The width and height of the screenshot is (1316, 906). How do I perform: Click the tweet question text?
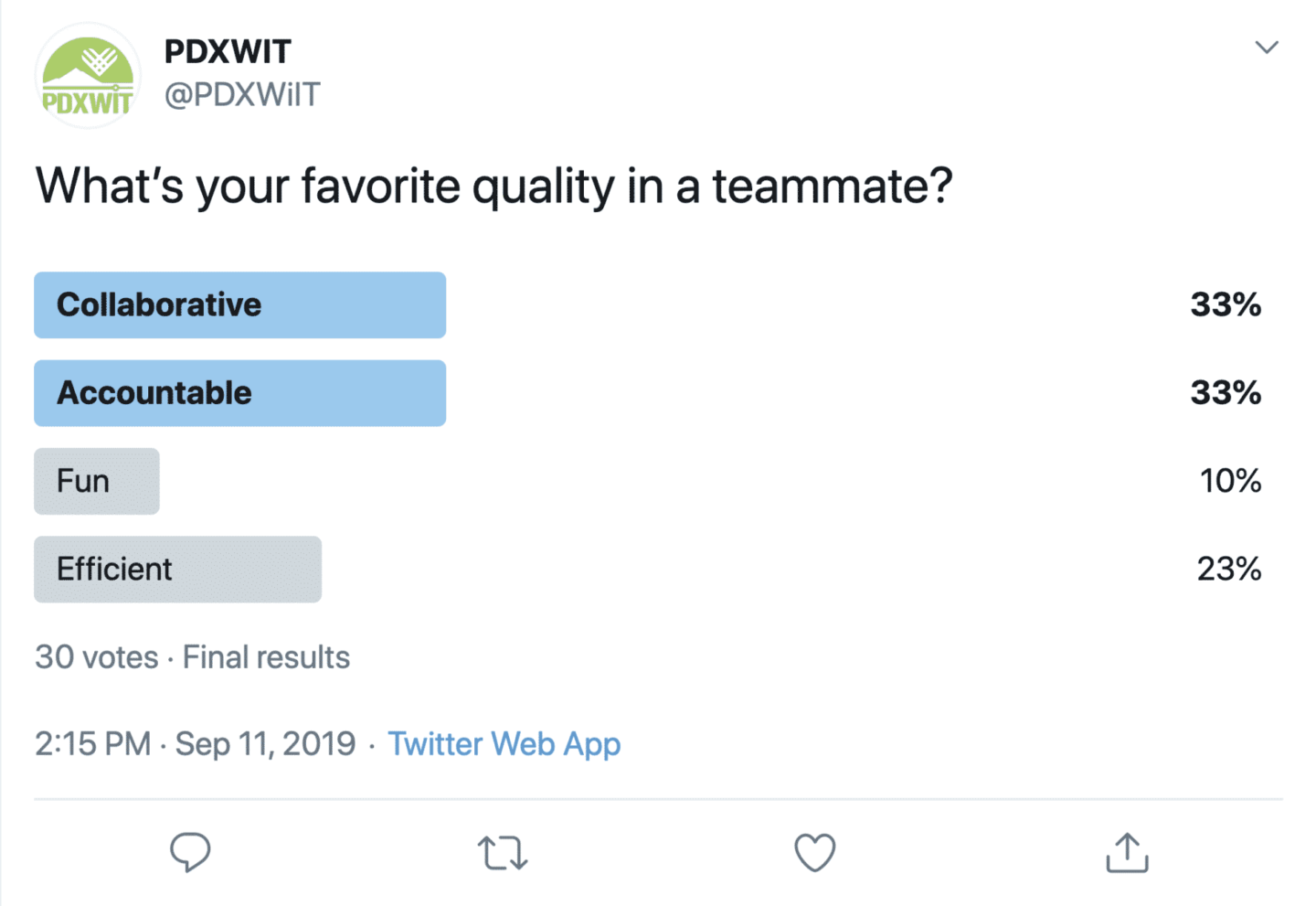(x=493, y=187)
